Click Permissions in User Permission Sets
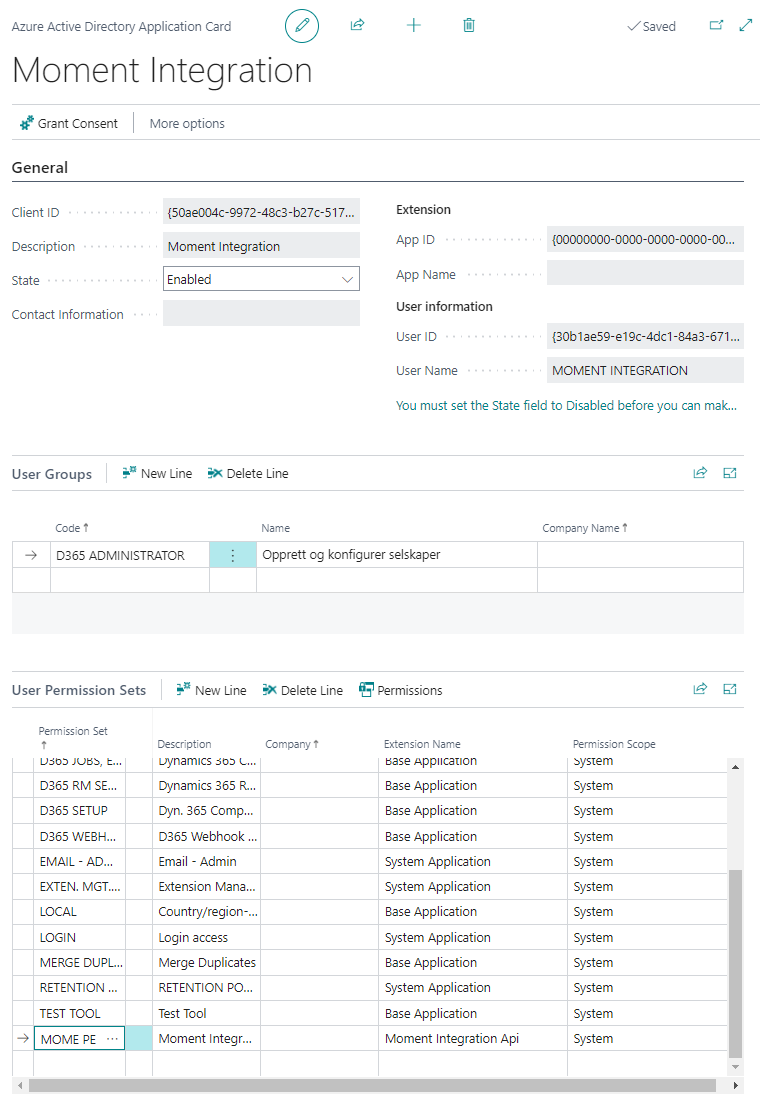768x1097 pixels. [400, 690]
